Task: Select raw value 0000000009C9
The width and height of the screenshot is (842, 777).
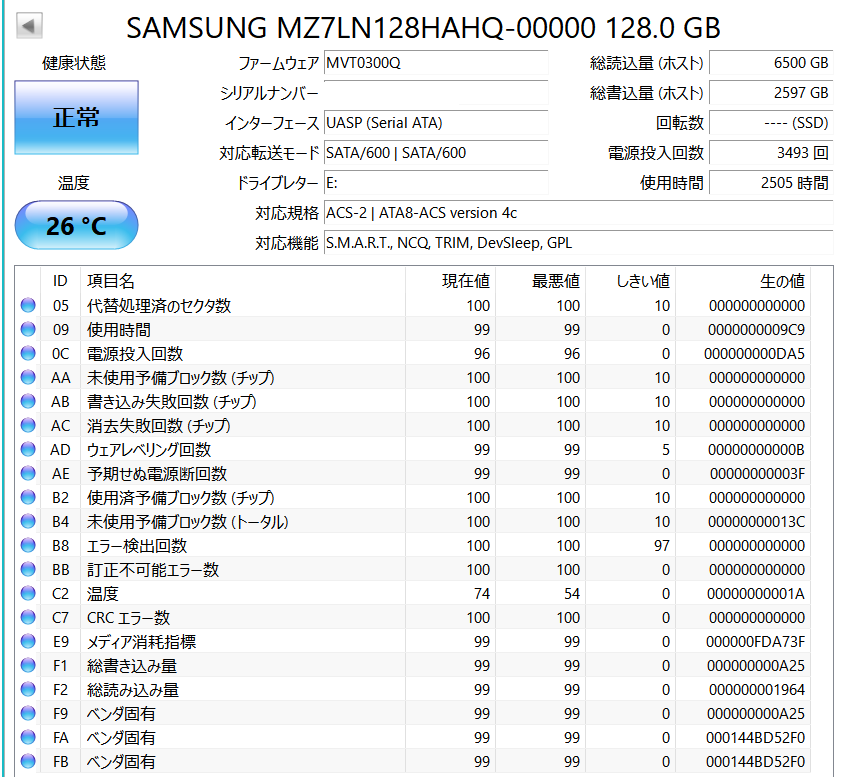Action: pyautogui.click(x=756, y=330)
